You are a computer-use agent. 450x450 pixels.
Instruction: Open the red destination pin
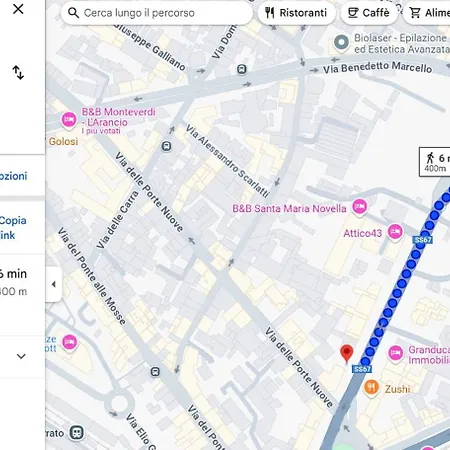click(347, 353)
